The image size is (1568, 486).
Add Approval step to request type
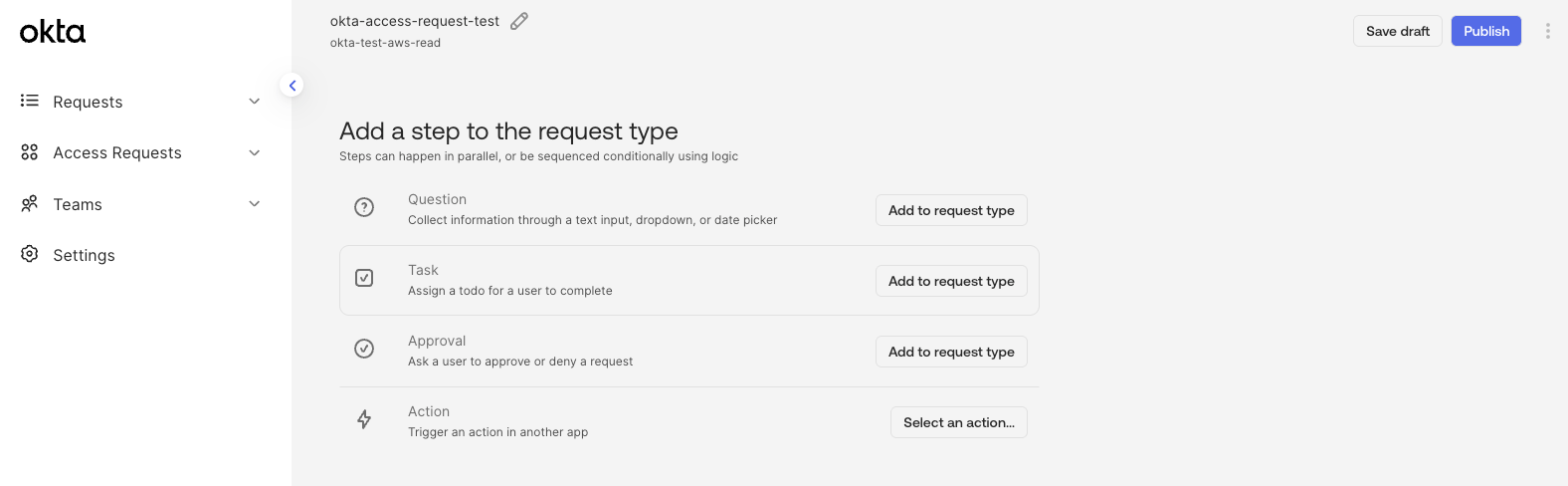[x=951, y=352]
